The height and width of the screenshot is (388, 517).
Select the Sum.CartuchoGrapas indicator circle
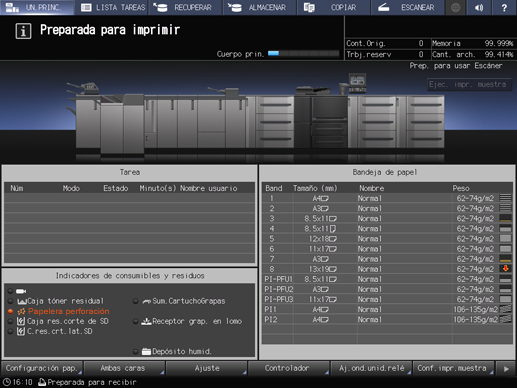point(135,301)
